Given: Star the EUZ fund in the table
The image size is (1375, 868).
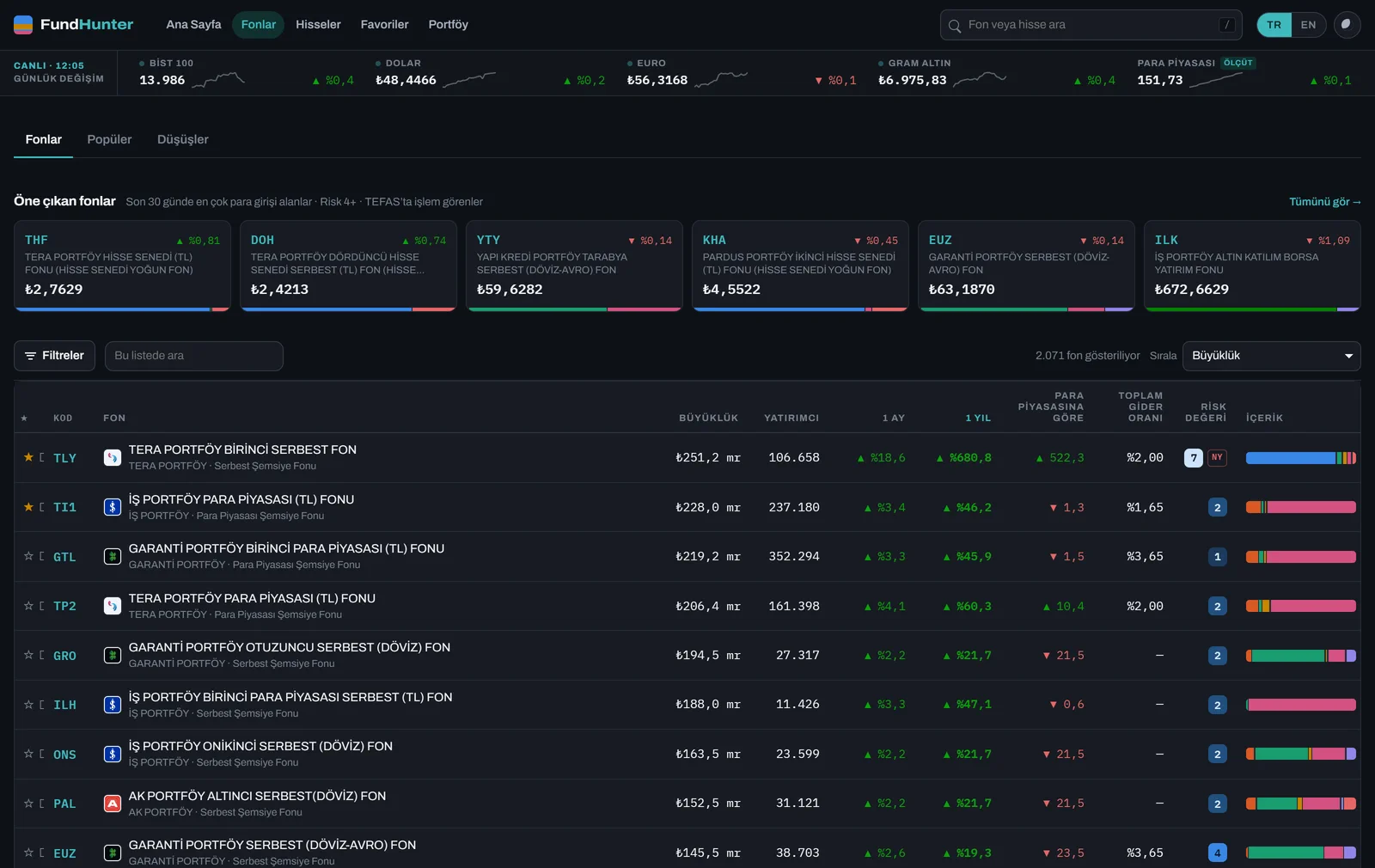Looking at the screenshot, I should pyautogui.click(x=28, y=853).
